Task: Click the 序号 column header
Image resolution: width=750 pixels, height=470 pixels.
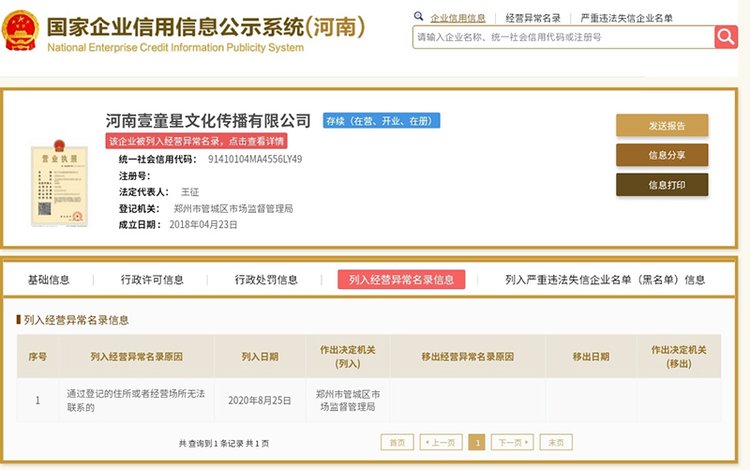Action: point(38,357)
